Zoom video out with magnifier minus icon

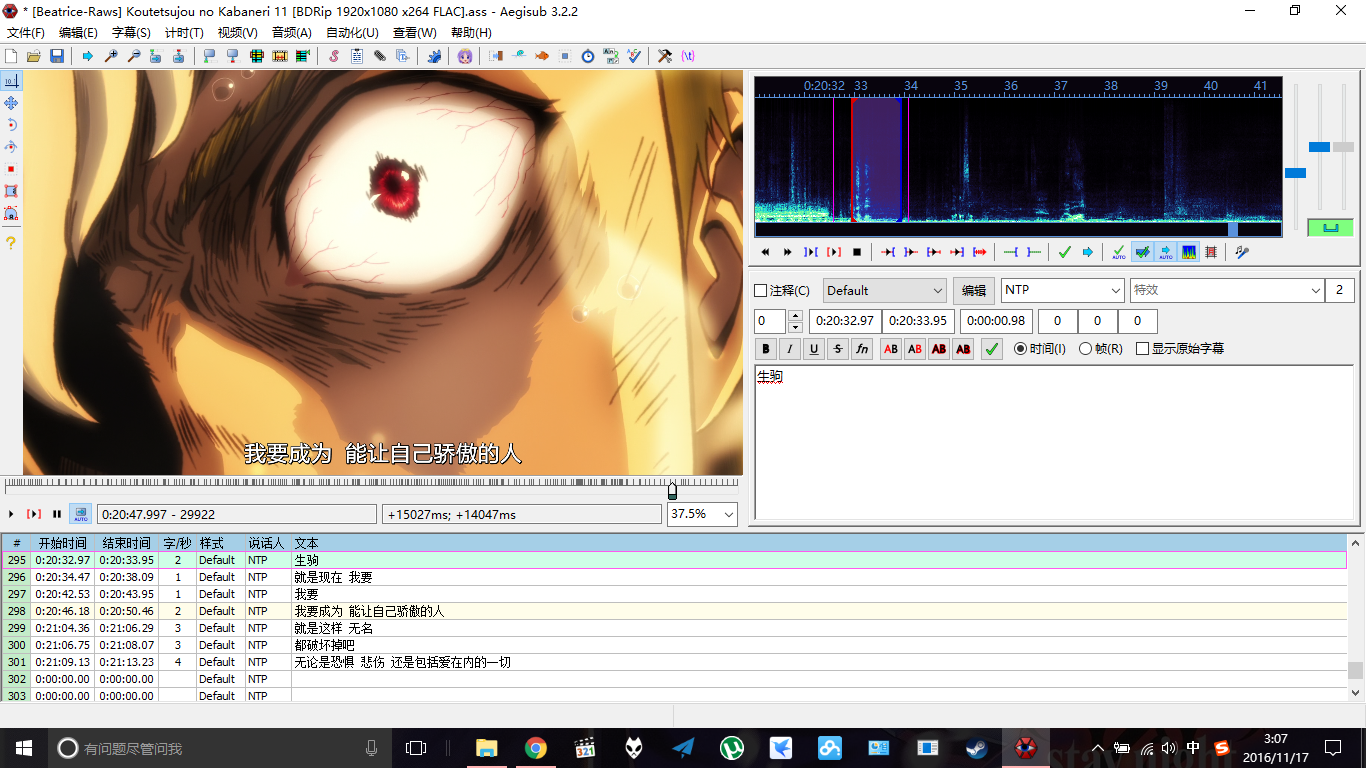pos(134,56)
